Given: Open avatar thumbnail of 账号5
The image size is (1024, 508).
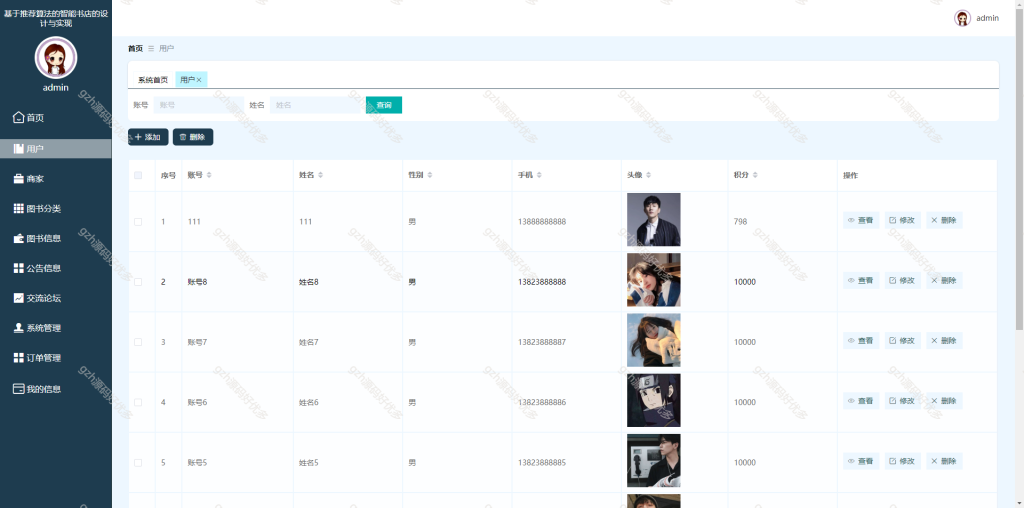Looking at the screenshot, I should pyautogui.click(x=654, y=460).
